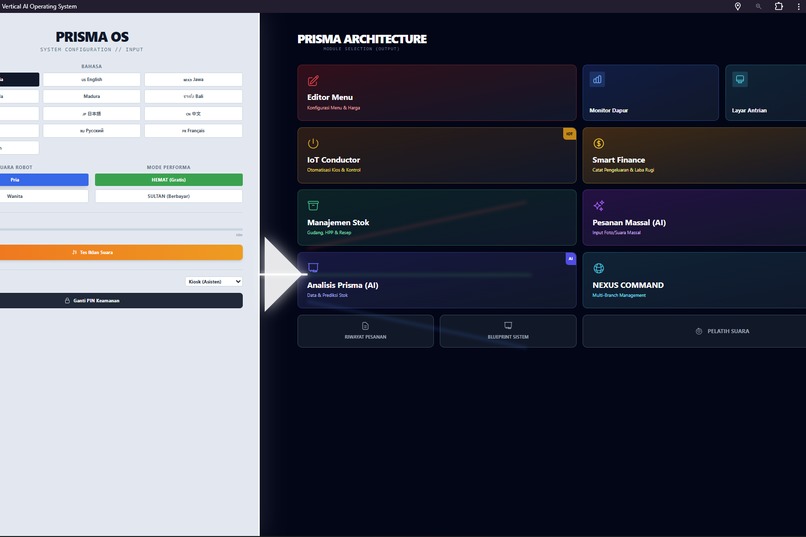Viewport: 806px width, 537px height.
Task: Click the Tes Iklan Suara orange button
Action: [x=121, y=252]
